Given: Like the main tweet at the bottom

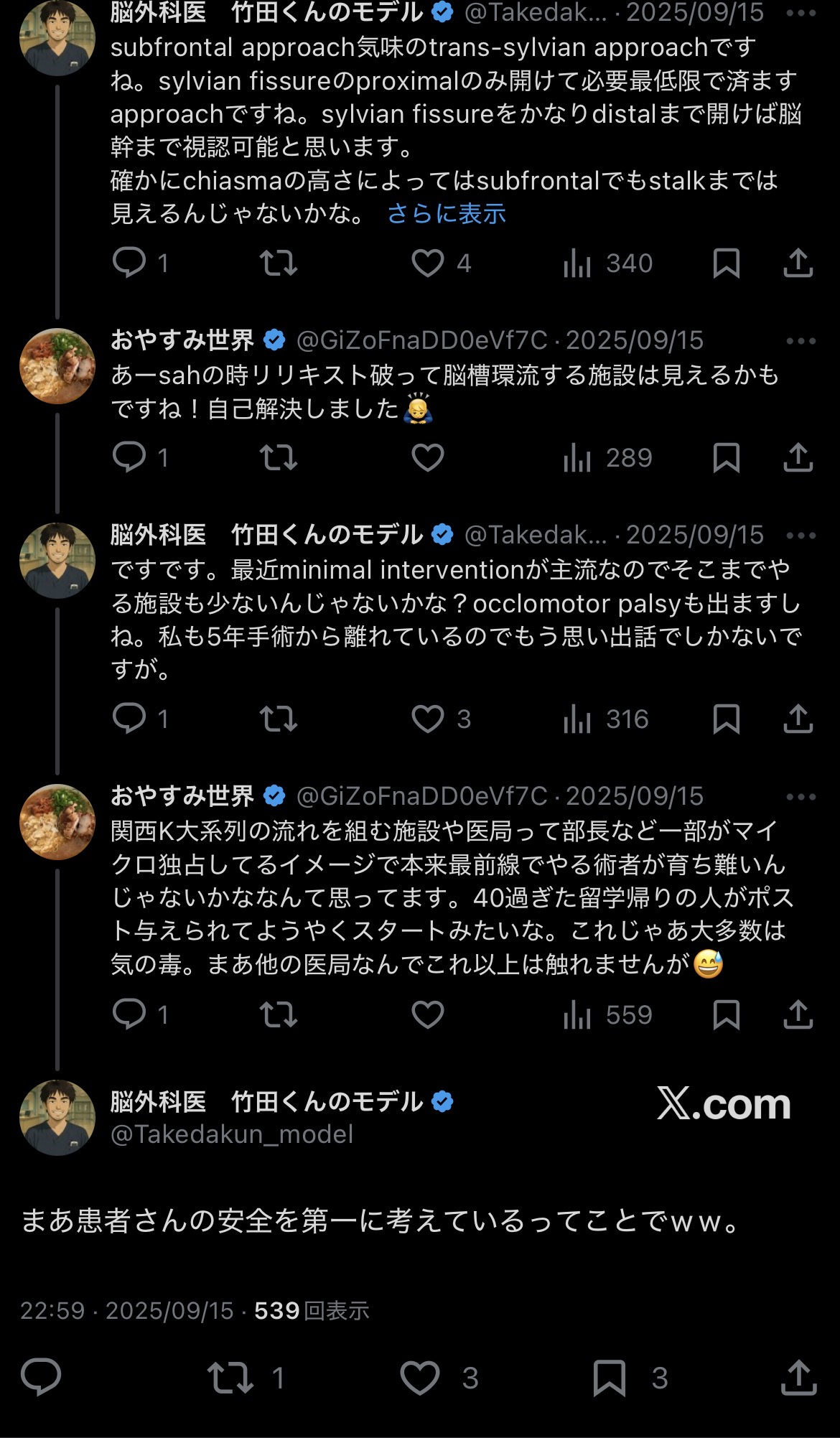Looking at the screenshot, I should click(x=420, y=1377).
